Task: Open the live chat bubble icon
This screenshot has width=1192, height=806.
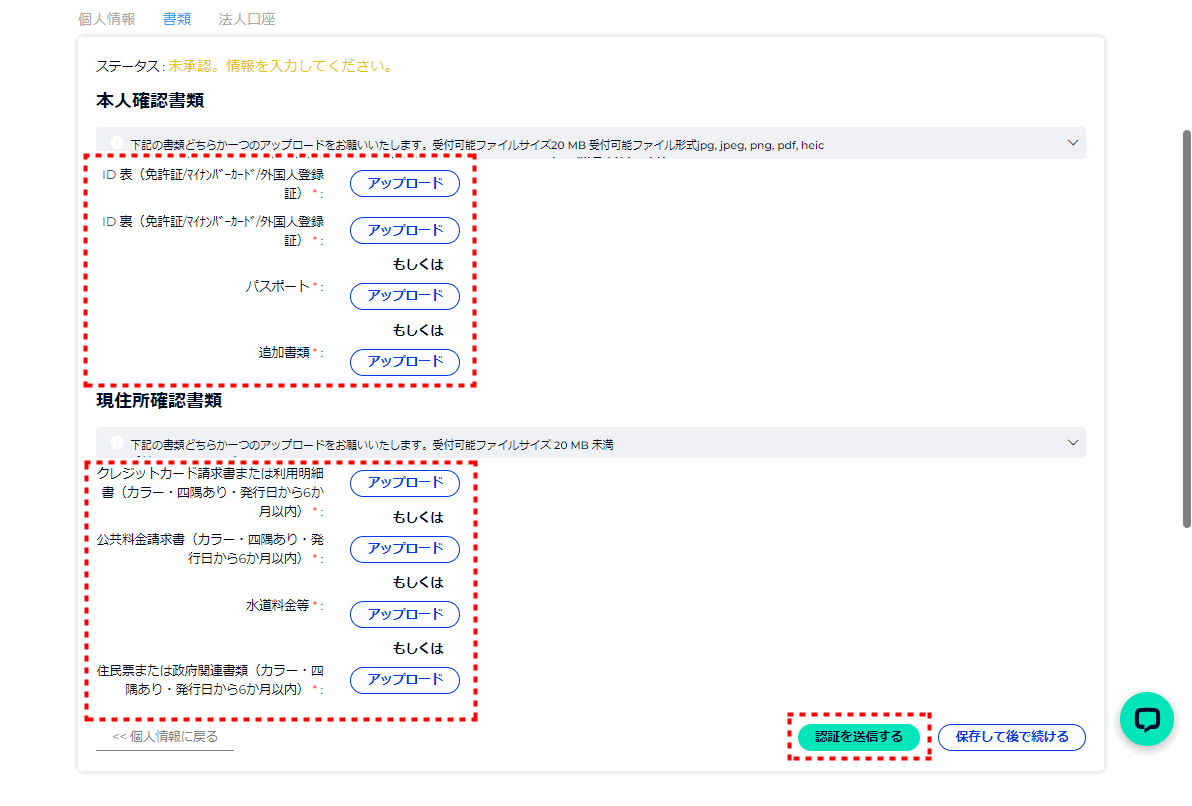Action: (1146, 719)
